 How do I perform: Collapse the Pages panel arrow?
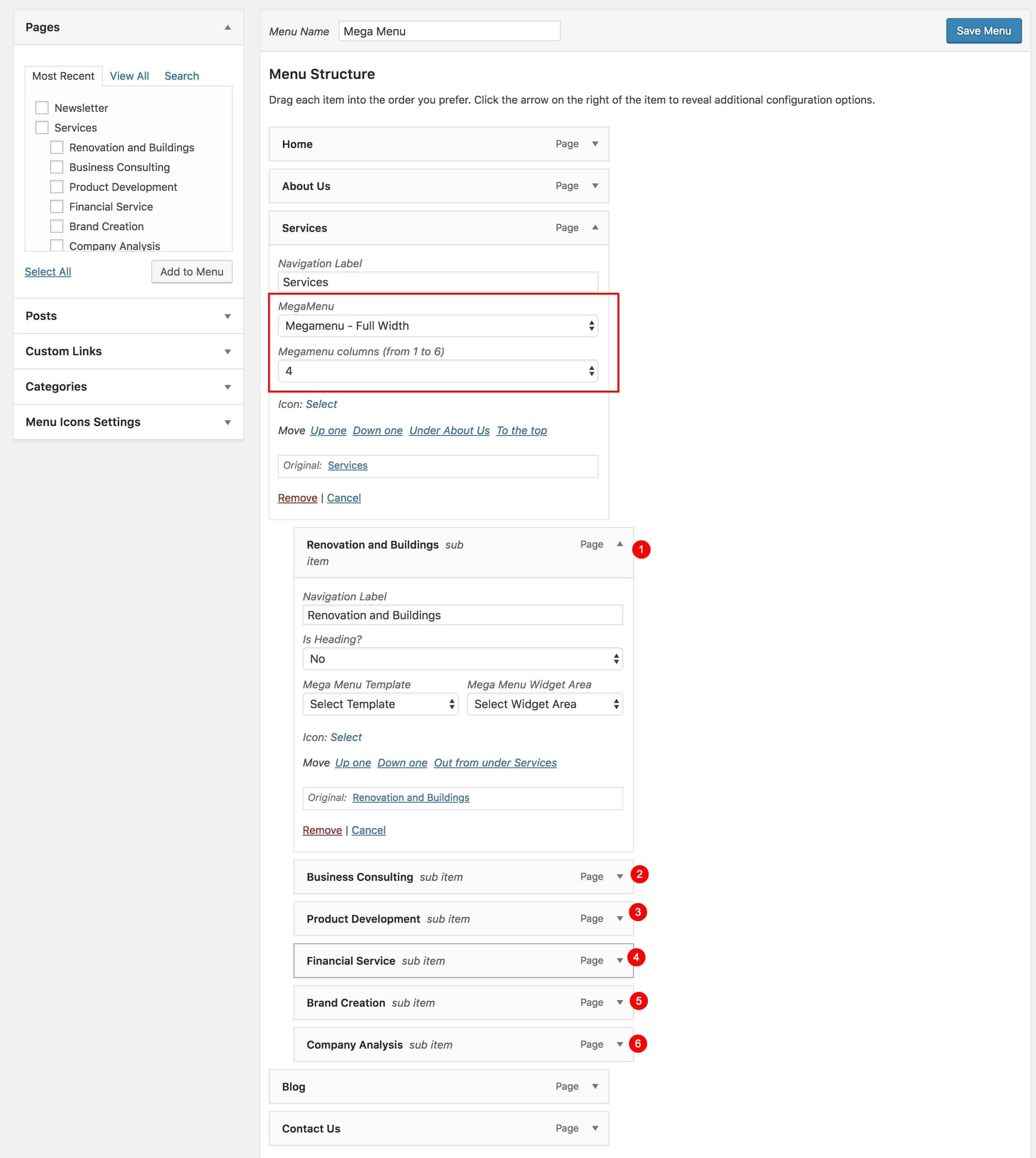[x=228, y=27]
